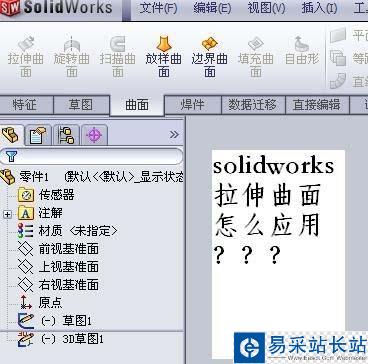The width and height of the screenshot is (368, 364).
Task: Switch to the 数据迁移 data migration tab
Action: tap(253, 105)
